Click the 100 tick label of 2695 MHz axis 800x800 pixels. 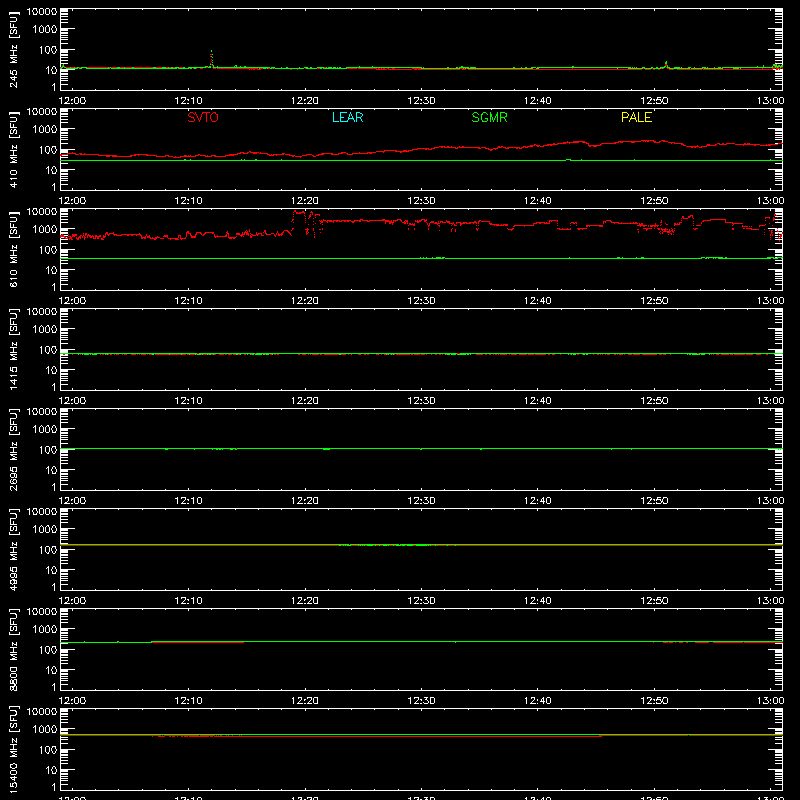click(x=48, y=449)
